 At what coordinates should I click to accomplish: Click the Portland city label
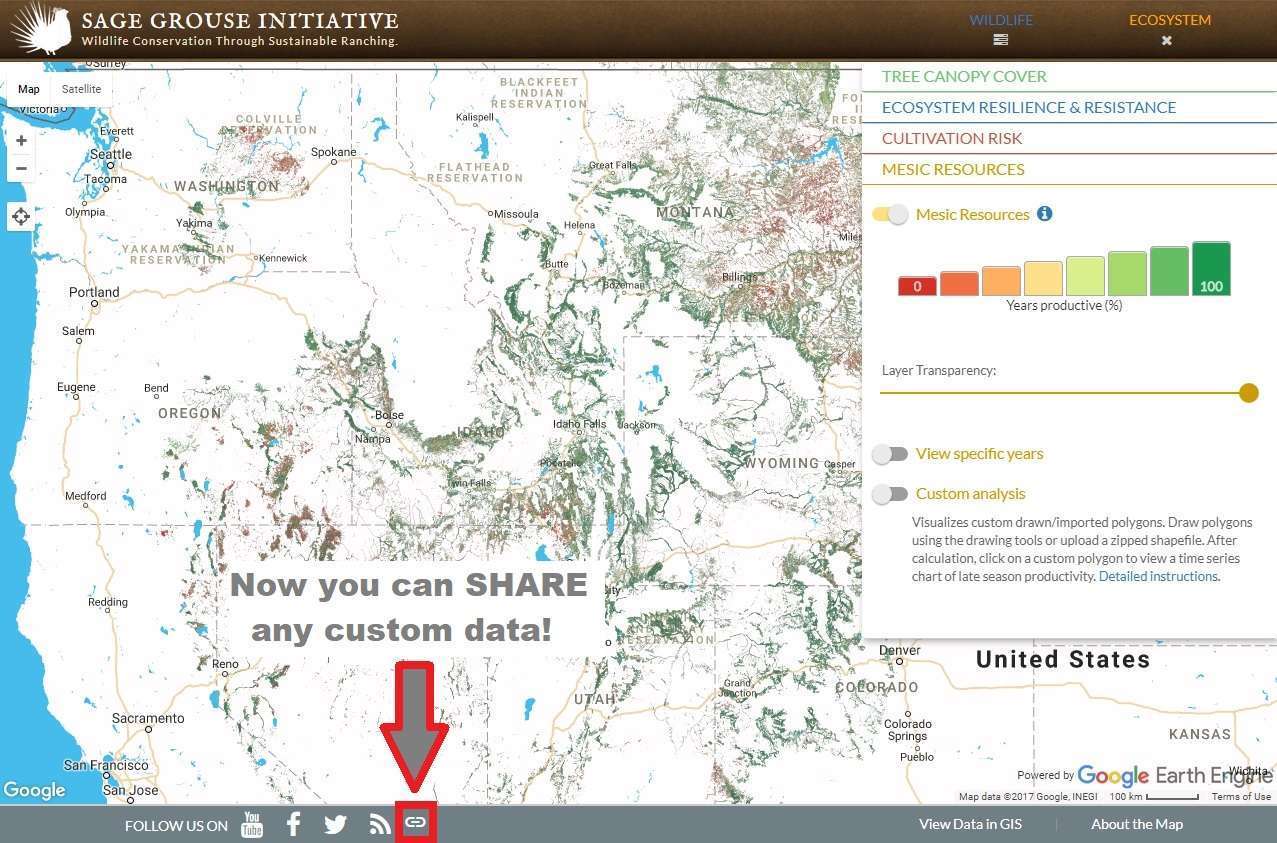pos(94,293)
